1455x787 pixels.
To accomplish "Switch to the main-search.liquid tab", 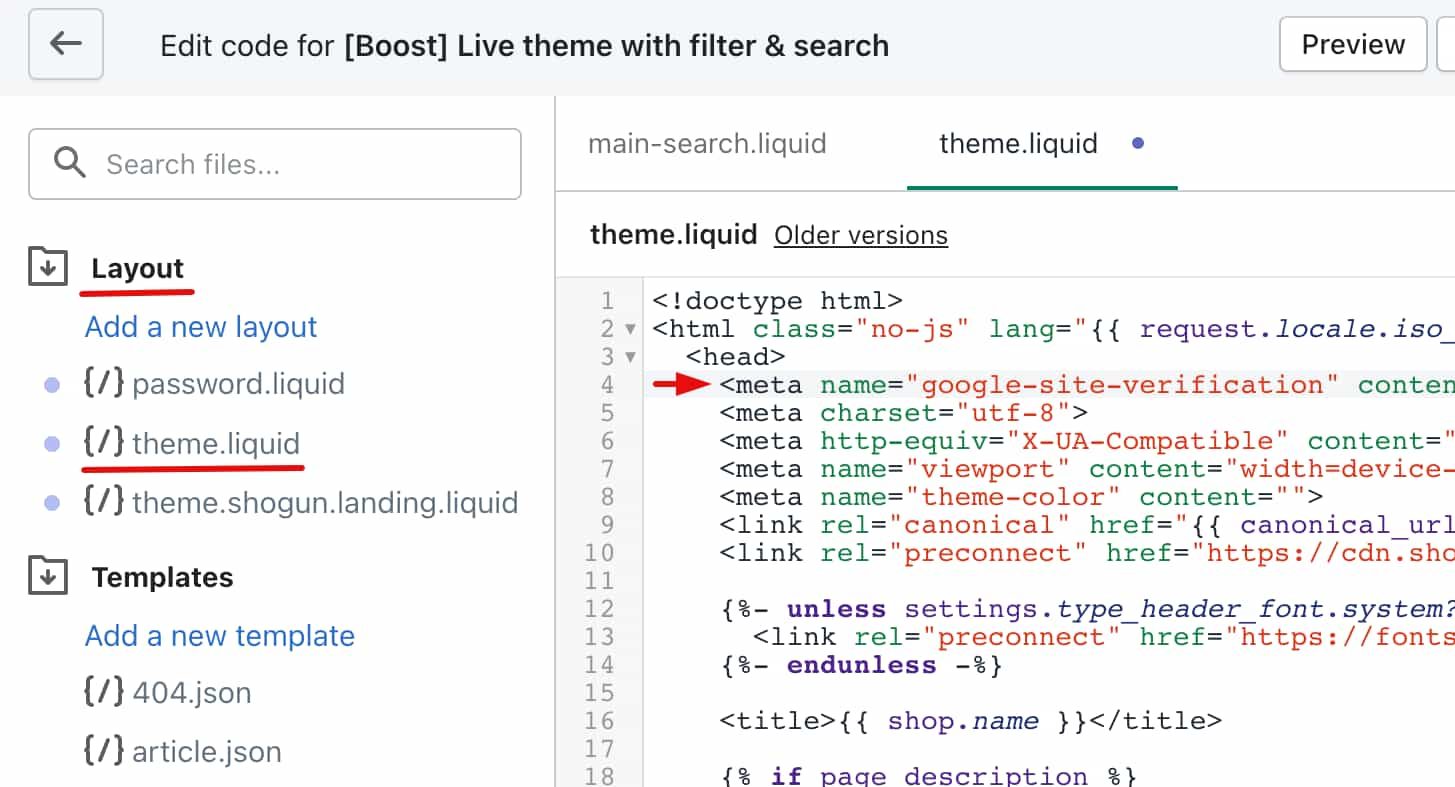I will pos(707,144).
